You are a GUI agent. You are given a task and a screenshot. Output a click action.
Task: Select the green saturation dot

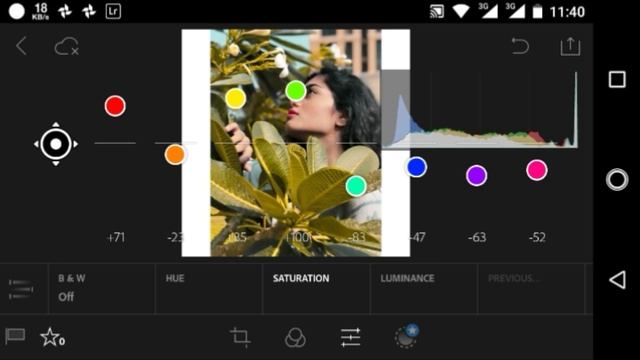tap(296, 91)
